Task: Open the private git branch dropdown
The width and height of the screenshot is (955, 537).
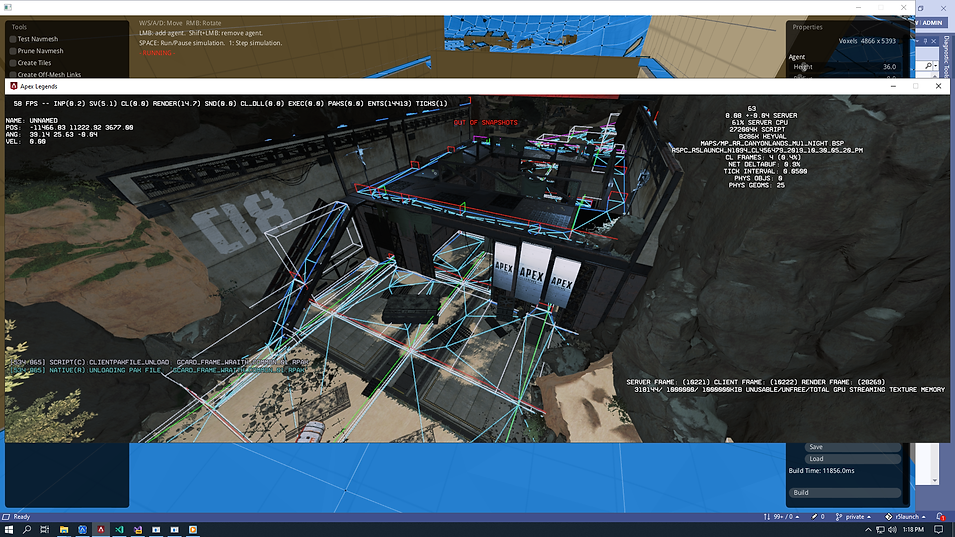Action: pos(853,516)
